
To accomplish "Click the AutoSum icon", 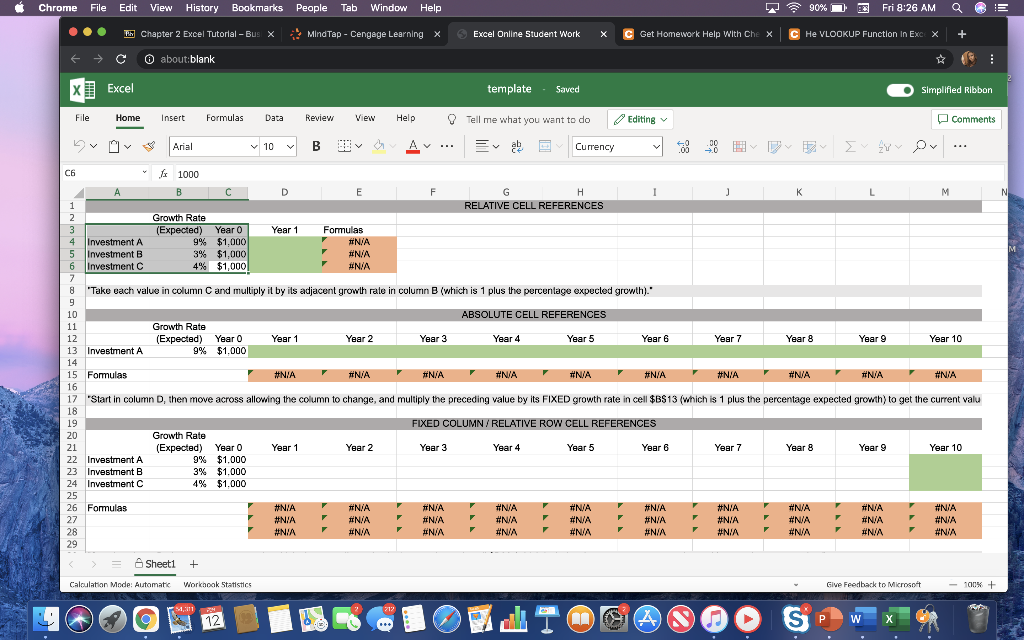I will [851, 146].
